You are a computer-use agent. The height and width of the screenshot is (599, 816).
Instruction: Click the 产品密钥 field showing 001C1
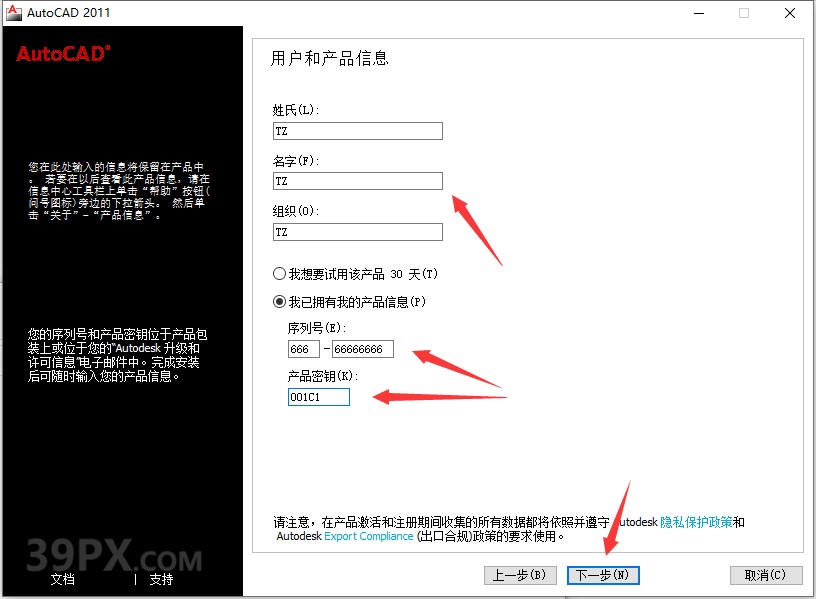tap(318, 396)
